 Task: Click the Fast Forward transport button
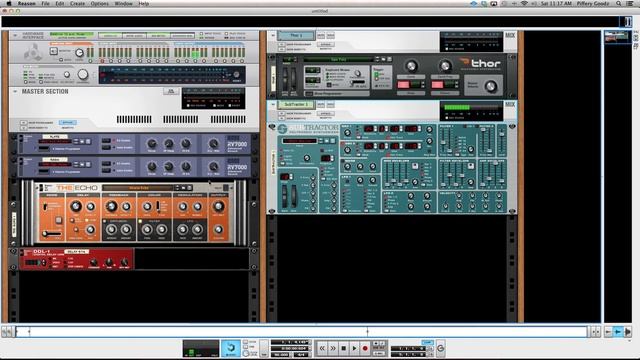coord(333,348)
